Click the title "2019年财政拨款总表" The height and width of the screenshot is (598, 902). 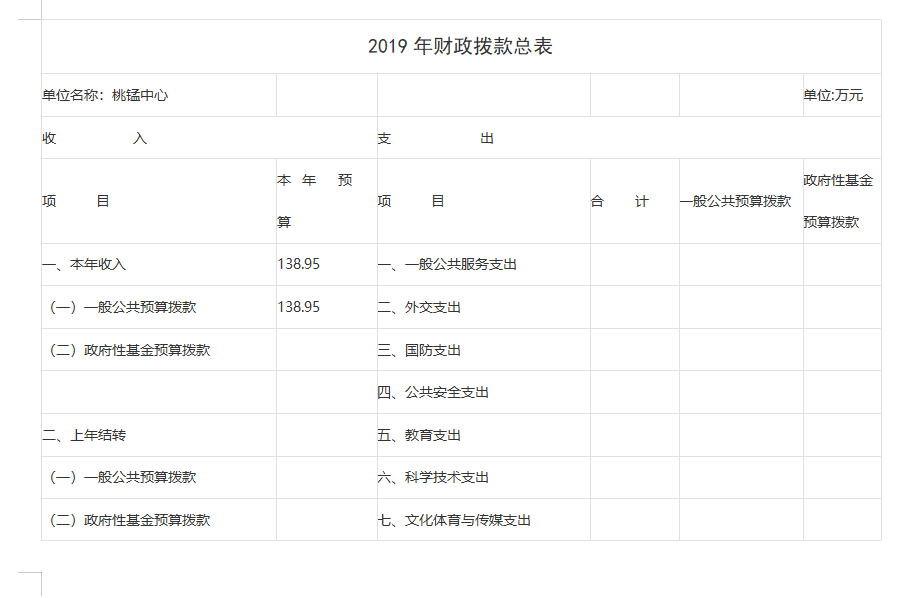pos(460,47)
